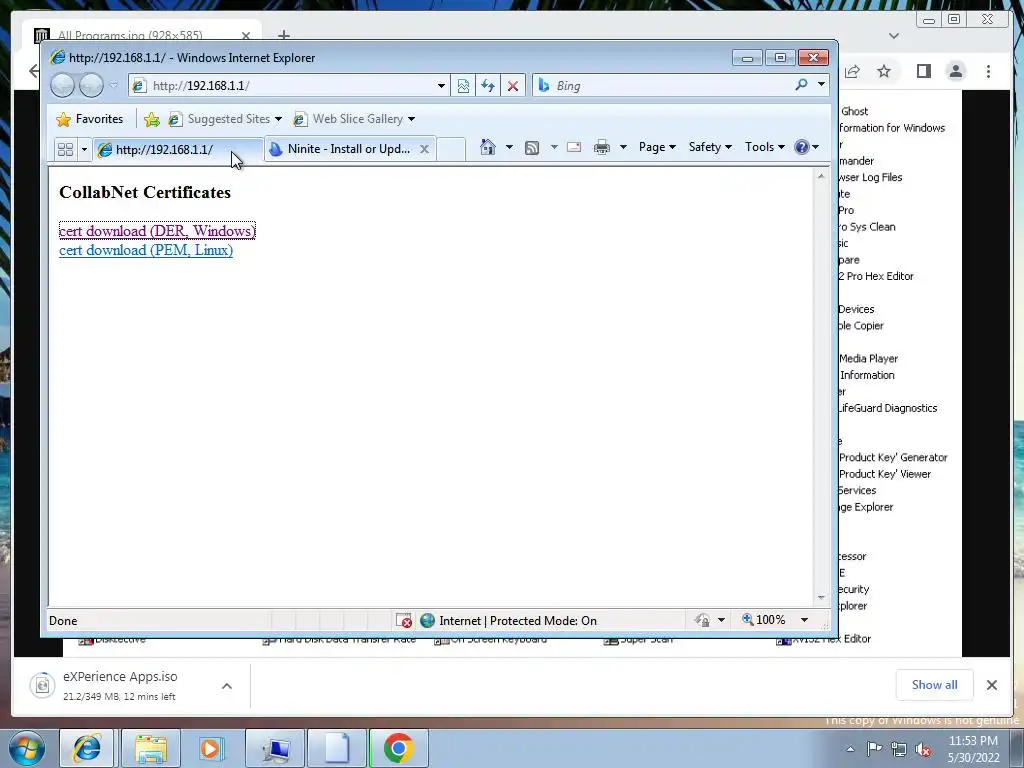Image resolution: width=1024 pixels, height=768 pixels.
Task: Click the Read Mail icon
Action: (574, 147)
